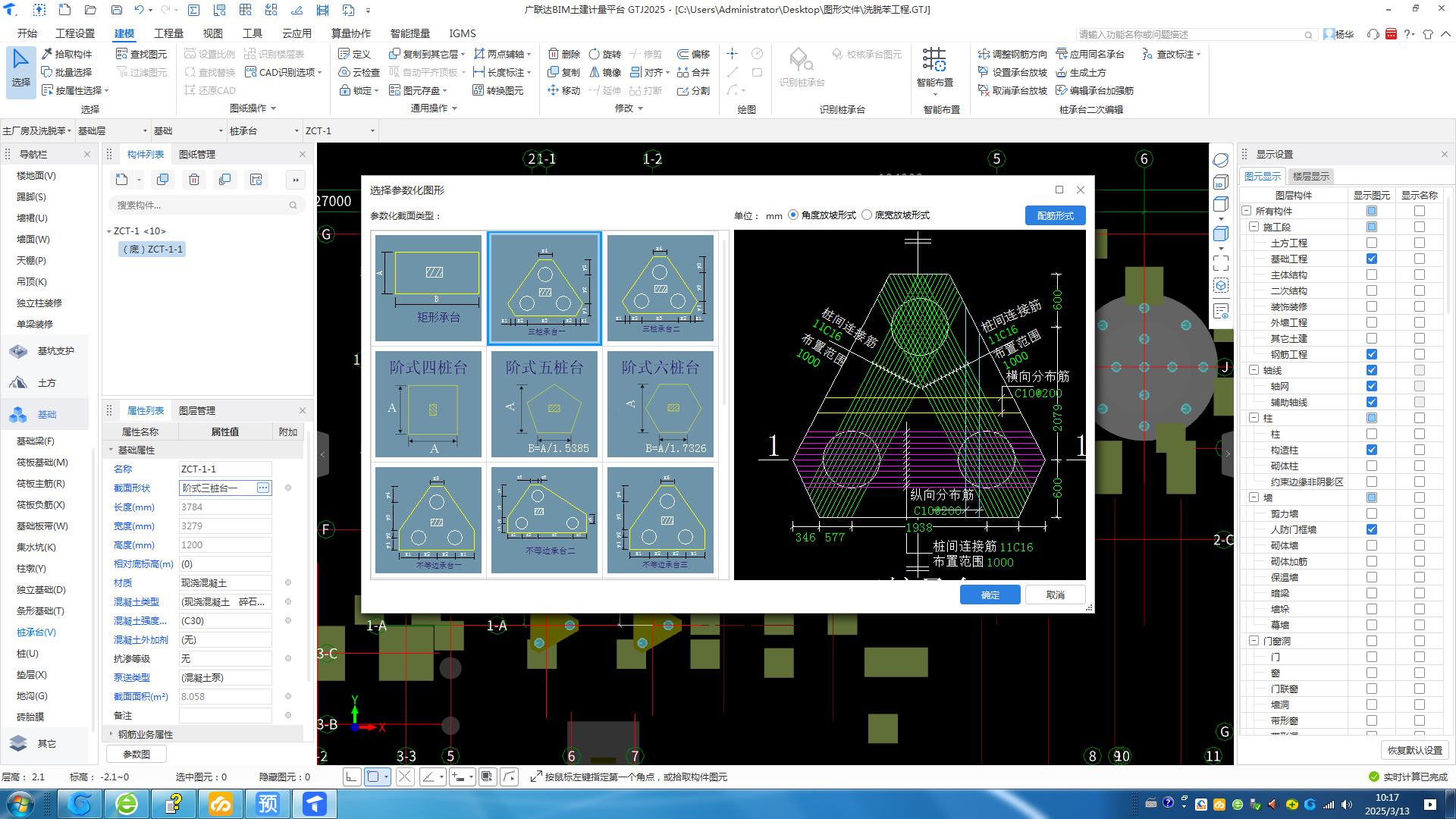Toggle 轴网 显示图元 checkbox
This screenshot has height=819, width=1456.
1371,386
